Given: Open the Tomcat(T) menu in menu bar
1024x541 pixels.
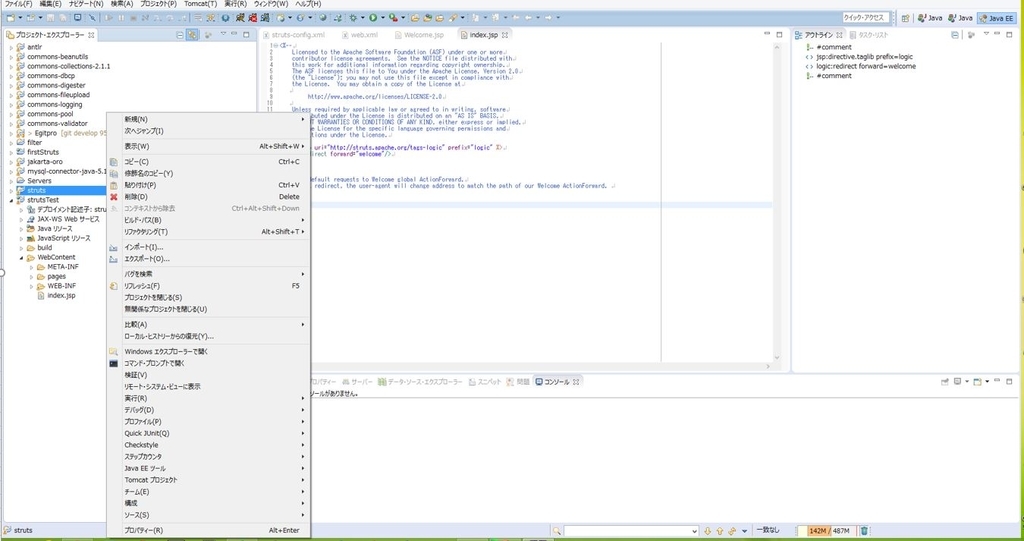Looking at the screenshot, I should click(200, 4).
